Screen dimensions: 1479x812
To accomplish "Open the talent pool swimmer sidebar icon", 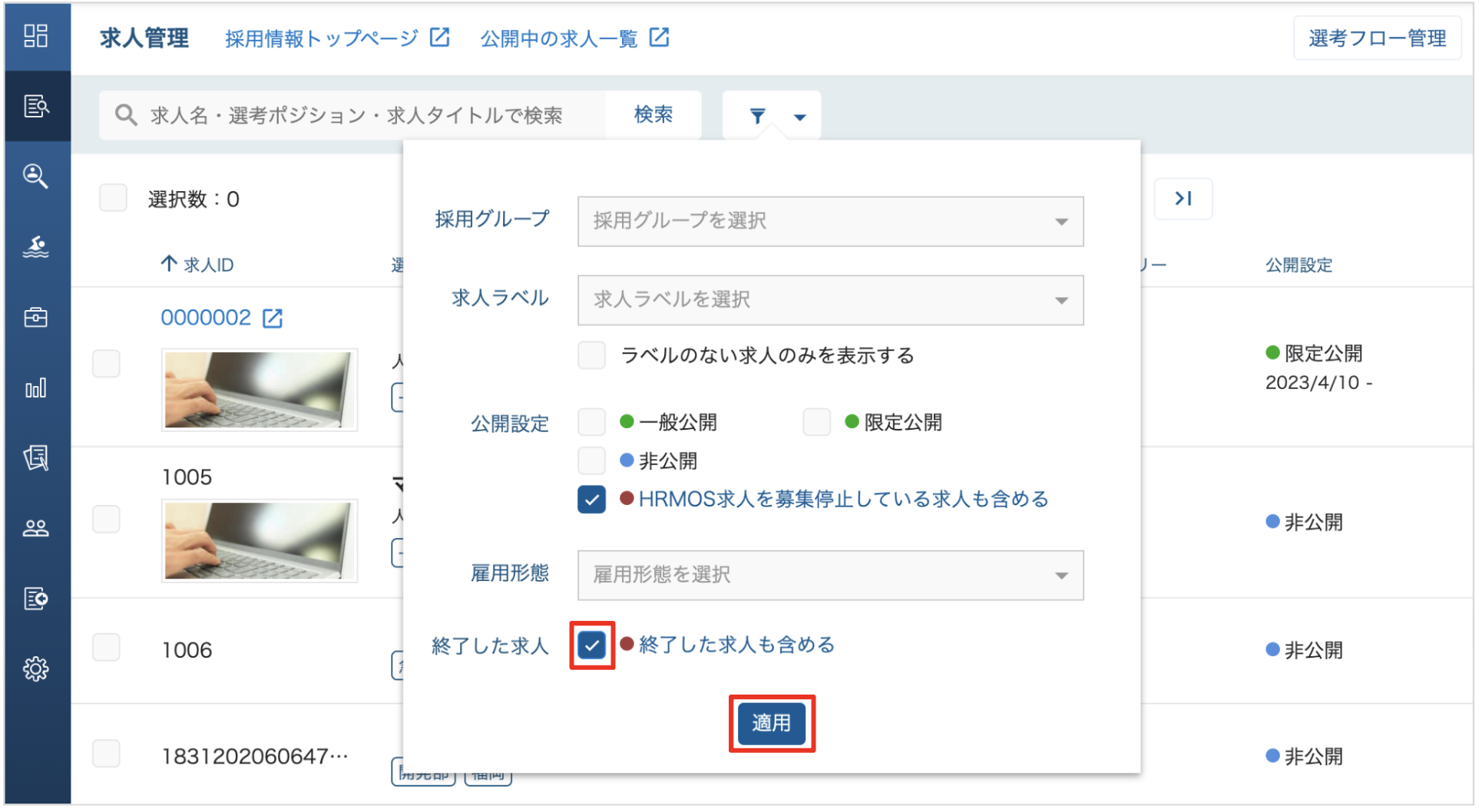I will pos(36,246).
